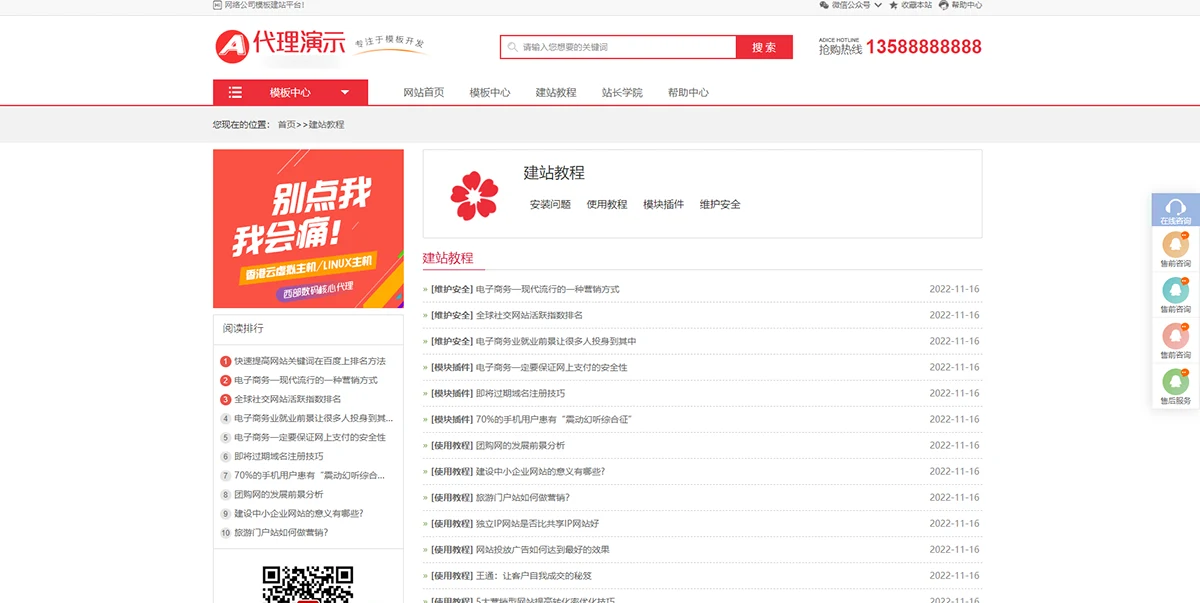
Task: Go to 站长学院 navigation item
Action: (x=621, y=92)
